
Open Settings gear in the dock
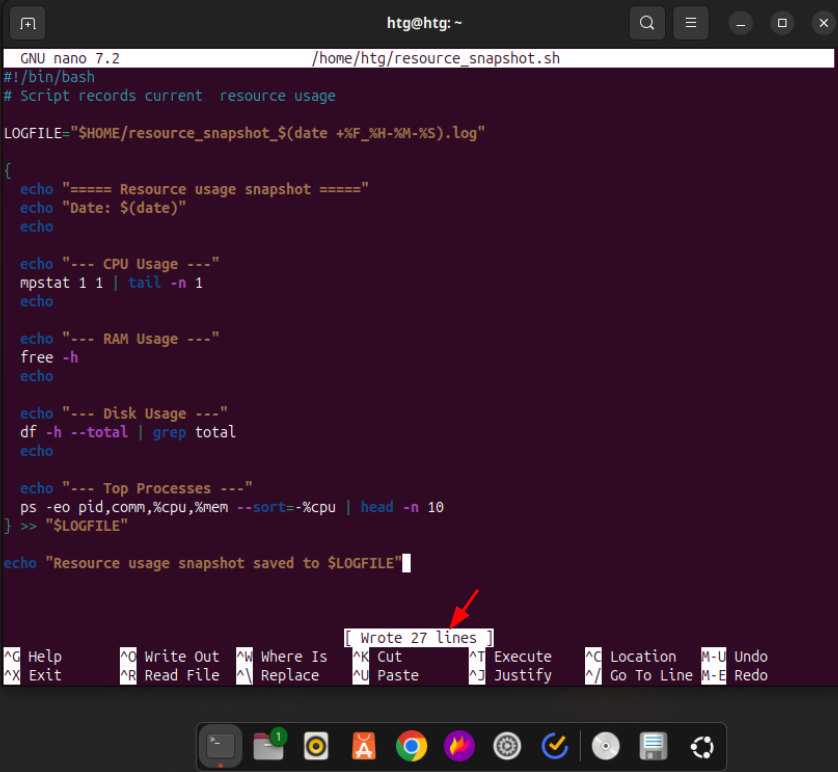click(507, 746)
